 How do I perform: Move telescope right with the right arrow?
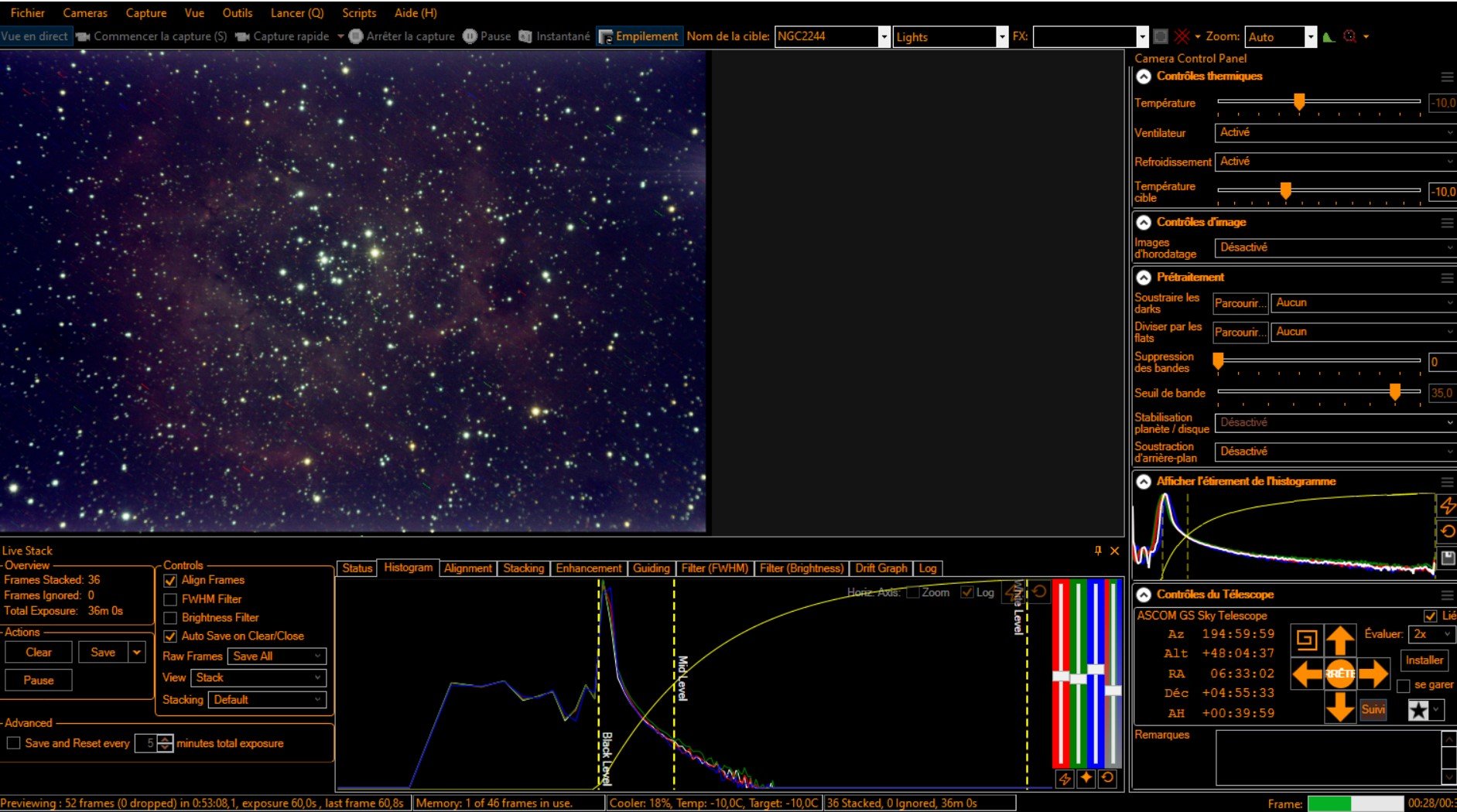click(x=1373, y=674)
